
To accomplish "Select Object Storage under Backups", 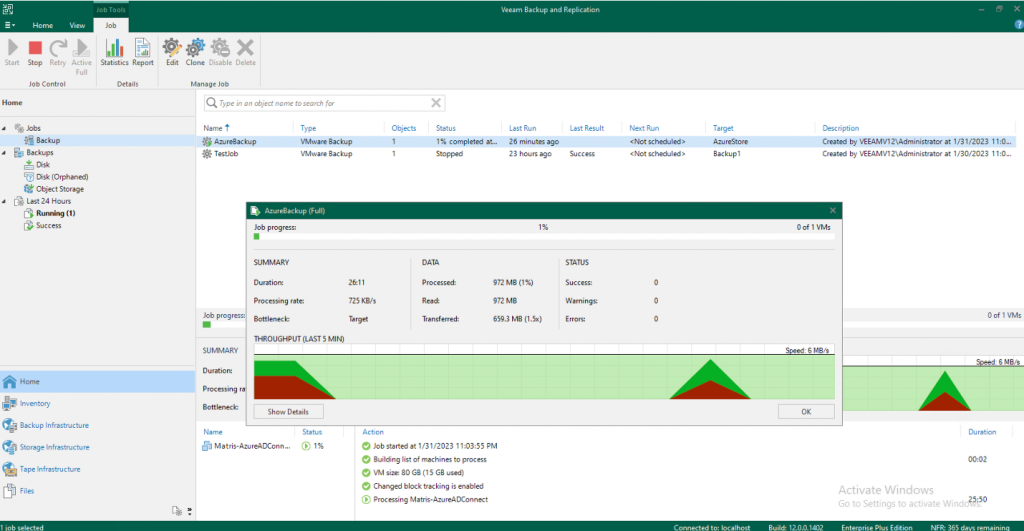I will coord(59,189).
